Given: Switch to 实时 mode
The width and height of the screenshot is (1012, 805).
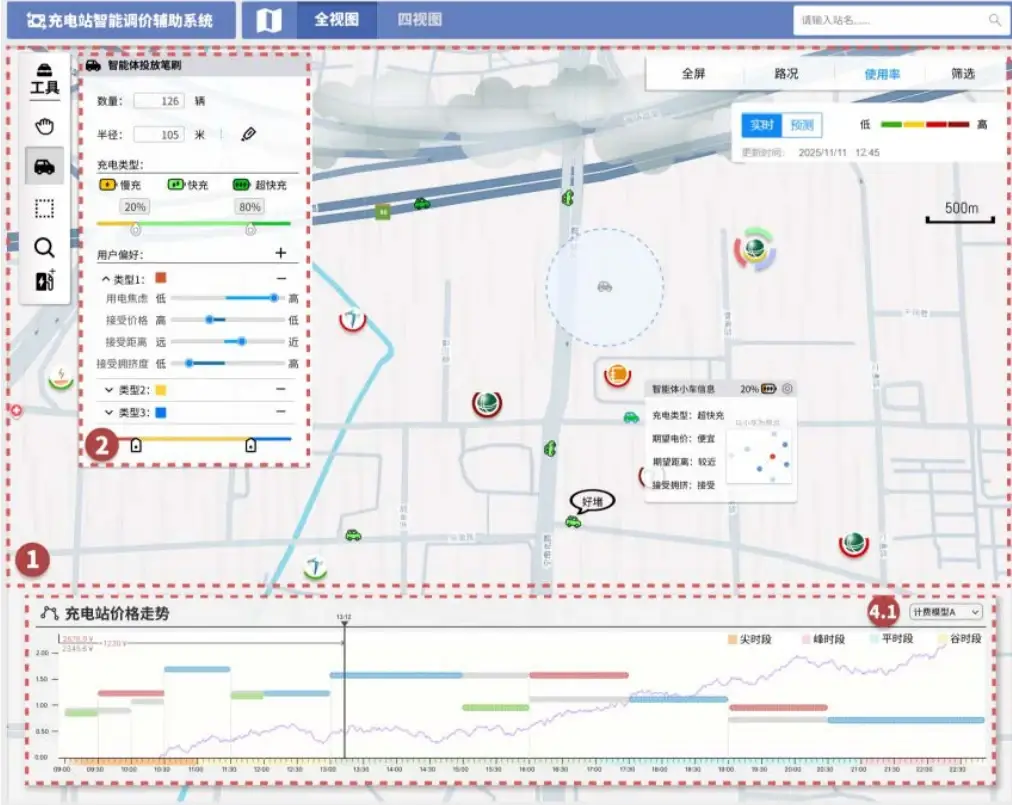Looking at the screenshot, I should pos(762,125).
